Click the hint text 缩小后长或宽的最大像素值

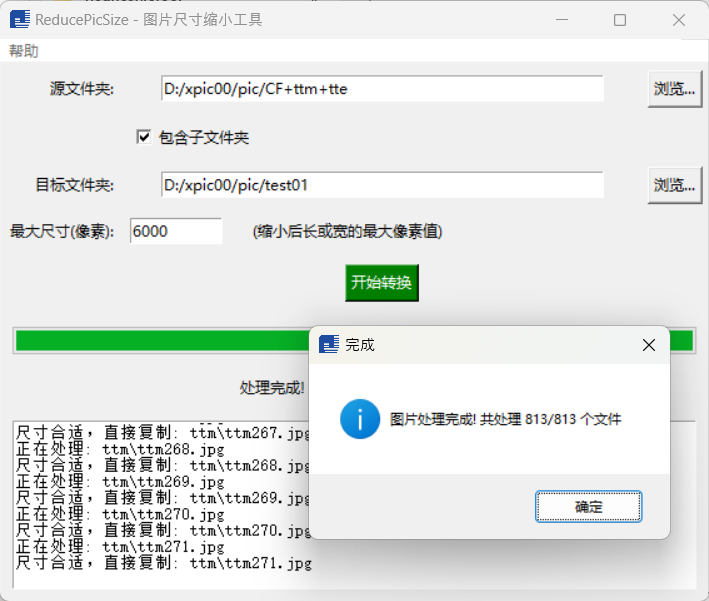347,232
